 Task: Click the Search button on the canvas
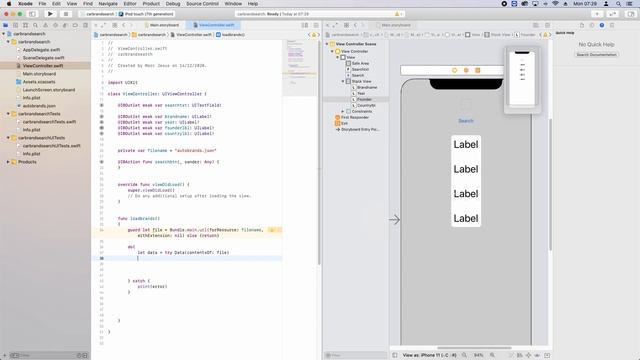click(x=466, y=121)
